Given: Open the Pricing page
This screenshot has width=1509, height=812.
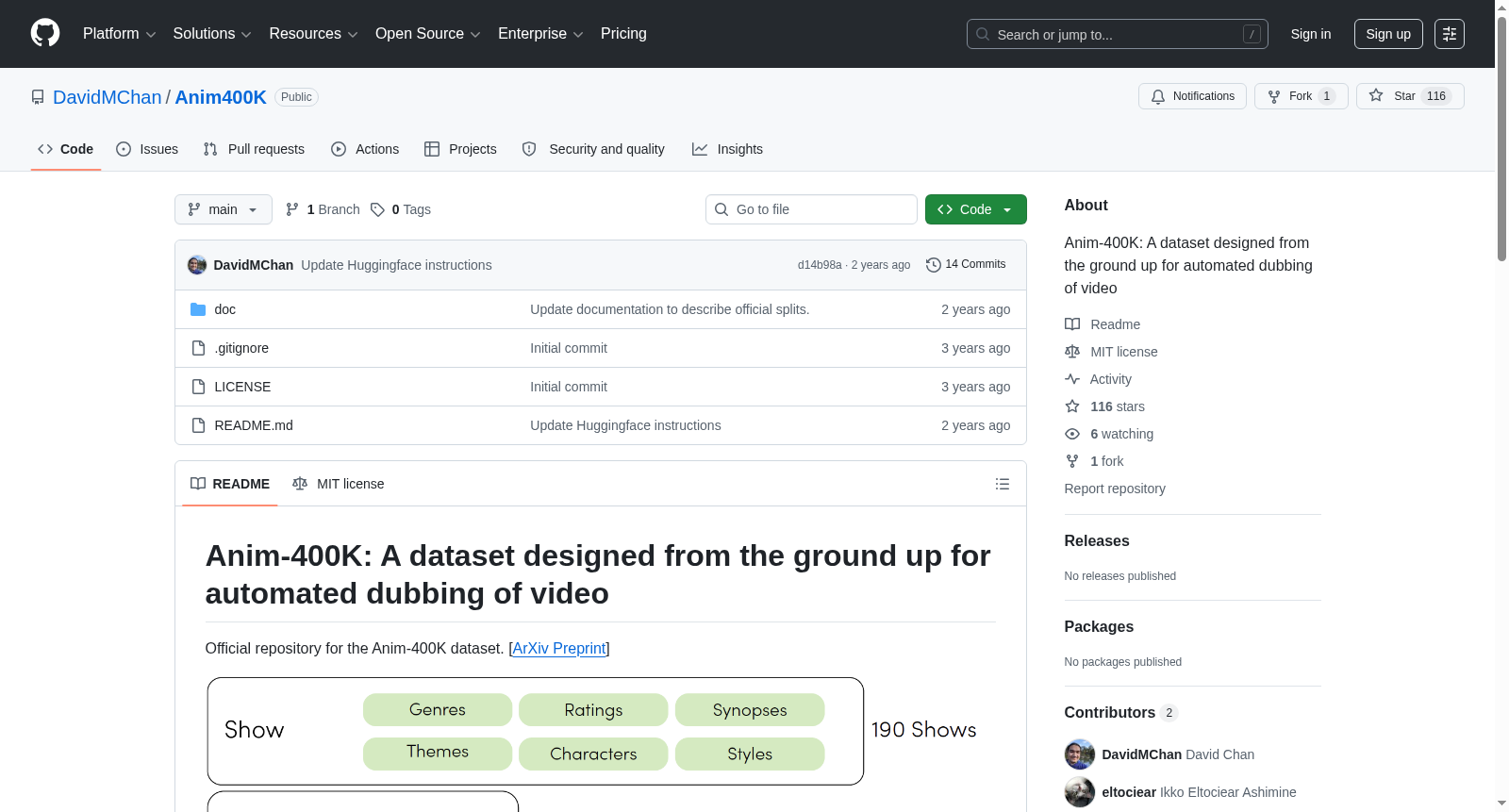Looking at the screenshot, I should tap(623, 34).
